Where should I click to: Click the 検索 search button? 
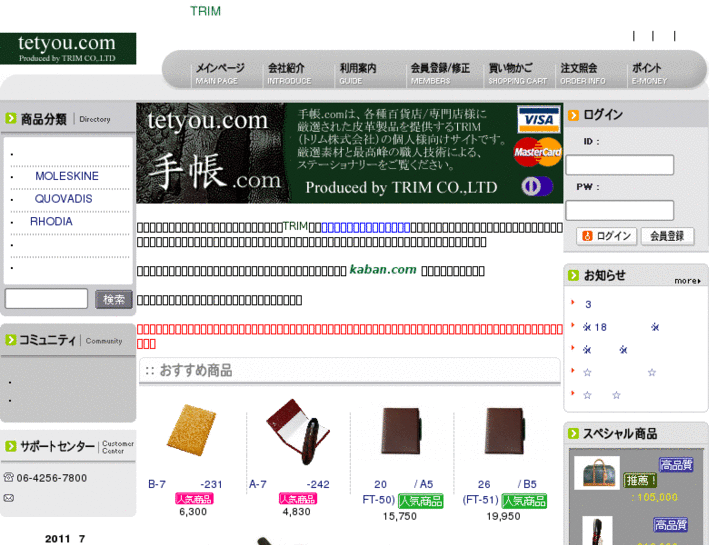[x=114, y=299]
